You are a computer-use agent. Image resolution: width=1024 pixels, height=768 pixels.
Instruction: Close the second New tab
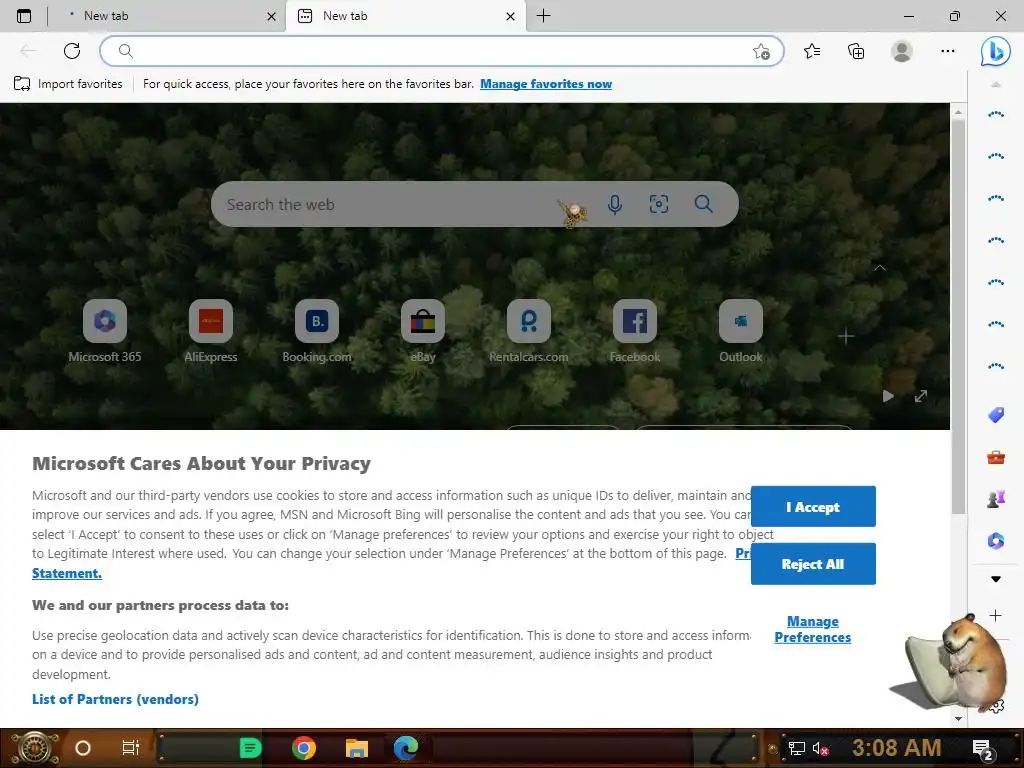pyautogui.click(x=510, y=16)
